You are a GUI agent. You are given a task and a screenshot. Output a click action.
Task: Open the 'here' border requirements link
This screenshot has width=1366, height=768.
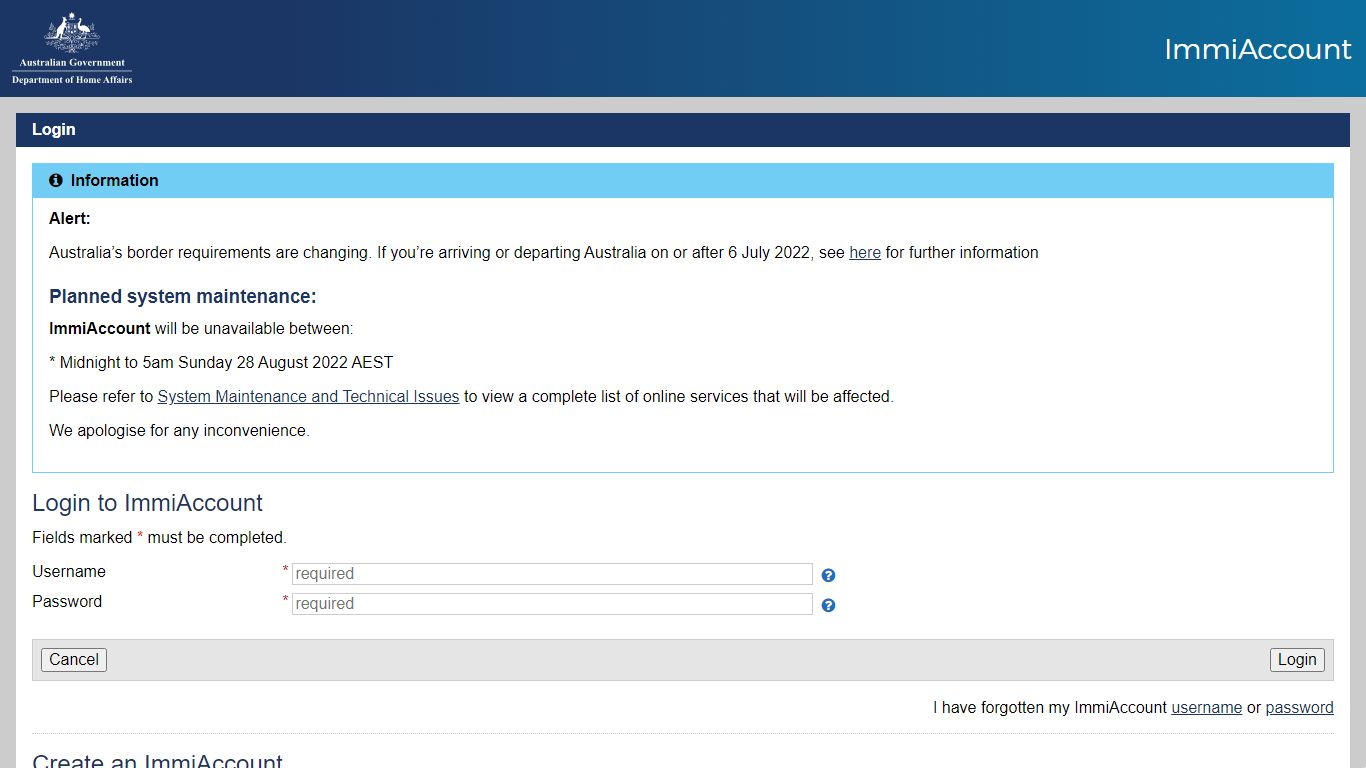tap(865, 253)
